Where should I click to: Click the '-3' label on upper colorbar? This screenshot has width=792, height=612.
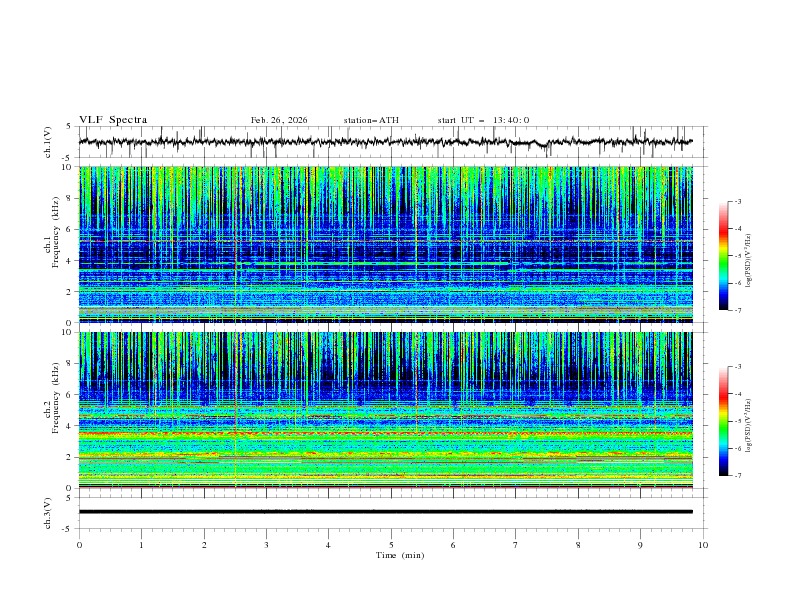click(x=737, y=201)
